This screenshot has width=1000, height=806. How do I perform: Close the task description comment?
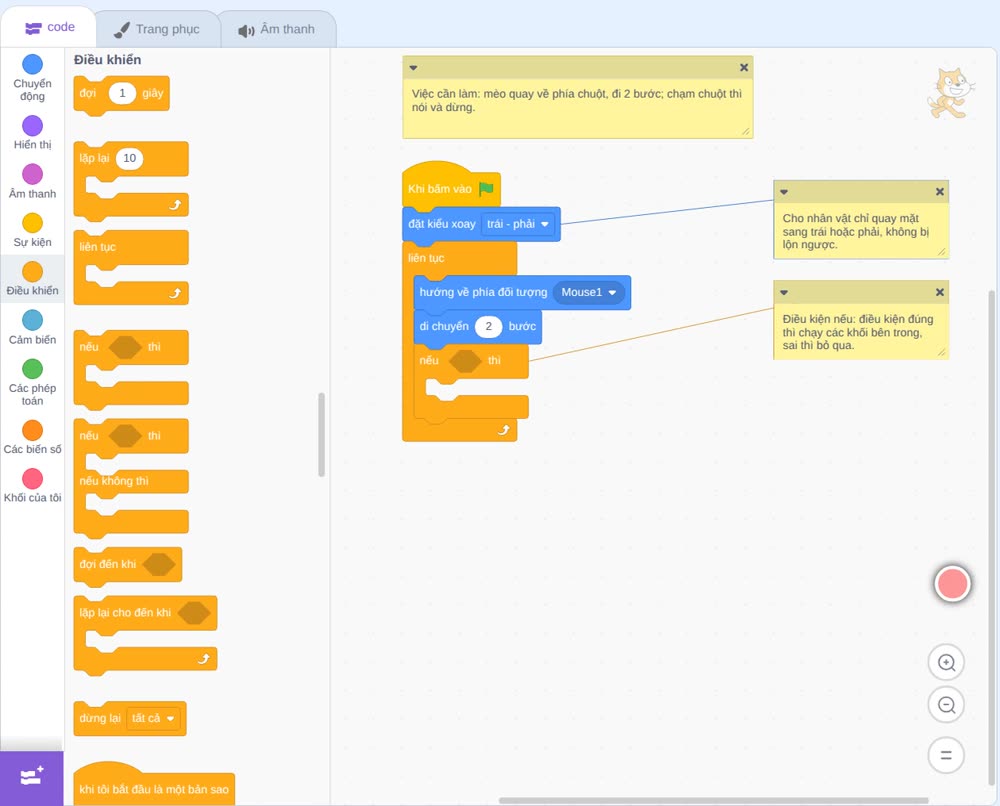pyautogui.click(x=744, y=68)
